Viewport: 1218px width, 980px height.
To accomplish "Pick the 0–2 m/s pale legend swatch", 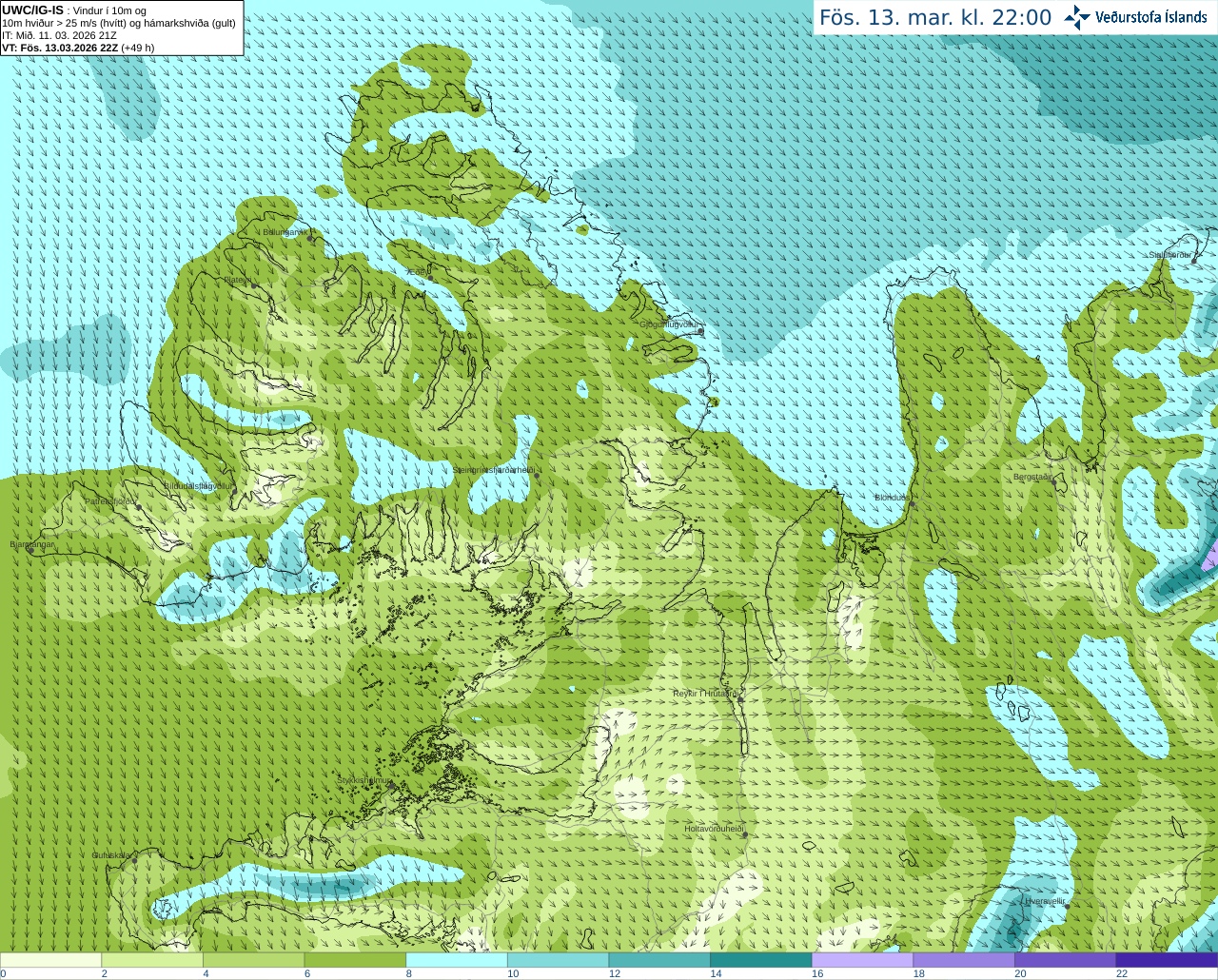I will (50, 960).
